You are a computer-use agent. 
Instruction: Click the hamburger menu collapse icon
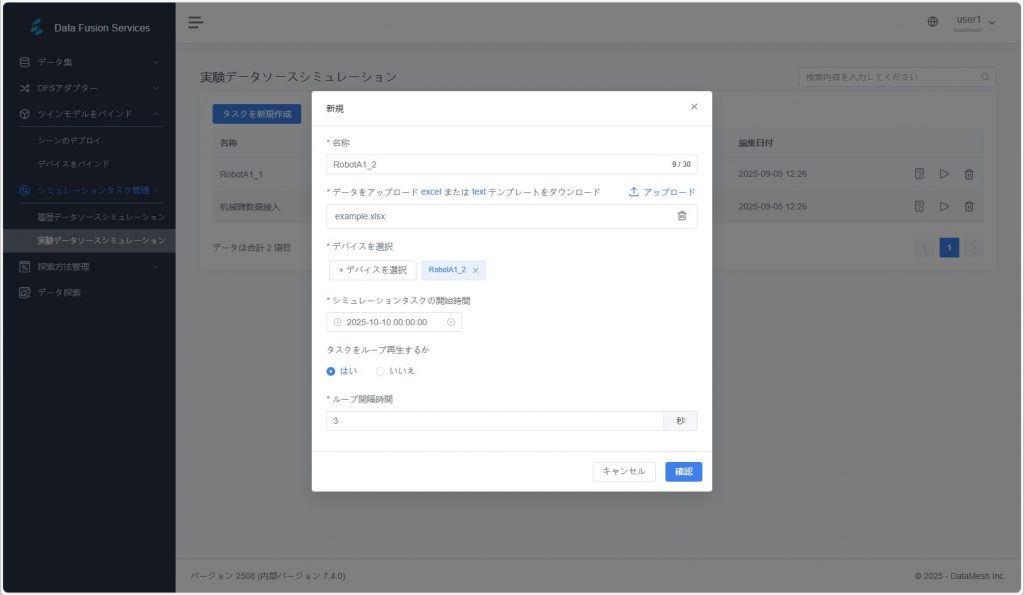(196, 22)
